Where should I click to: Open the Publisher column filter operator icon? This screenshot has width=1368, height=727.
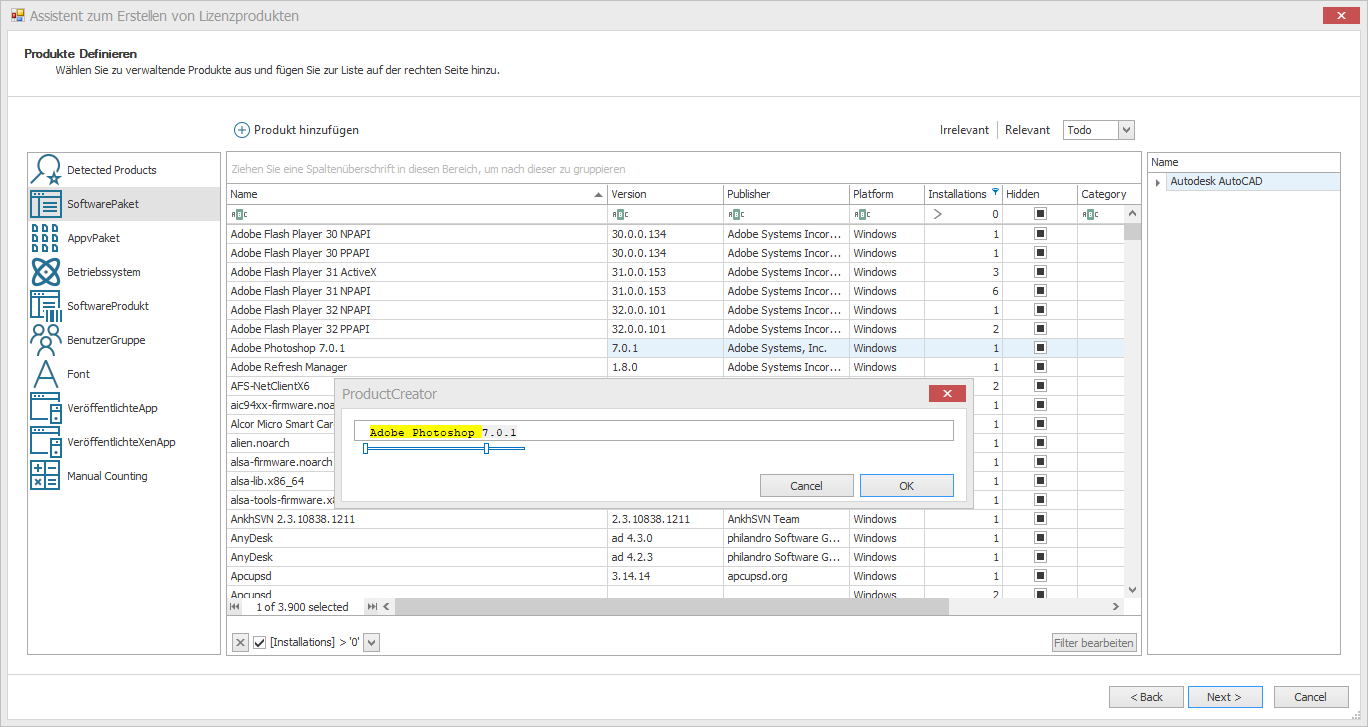pos(736,214)
